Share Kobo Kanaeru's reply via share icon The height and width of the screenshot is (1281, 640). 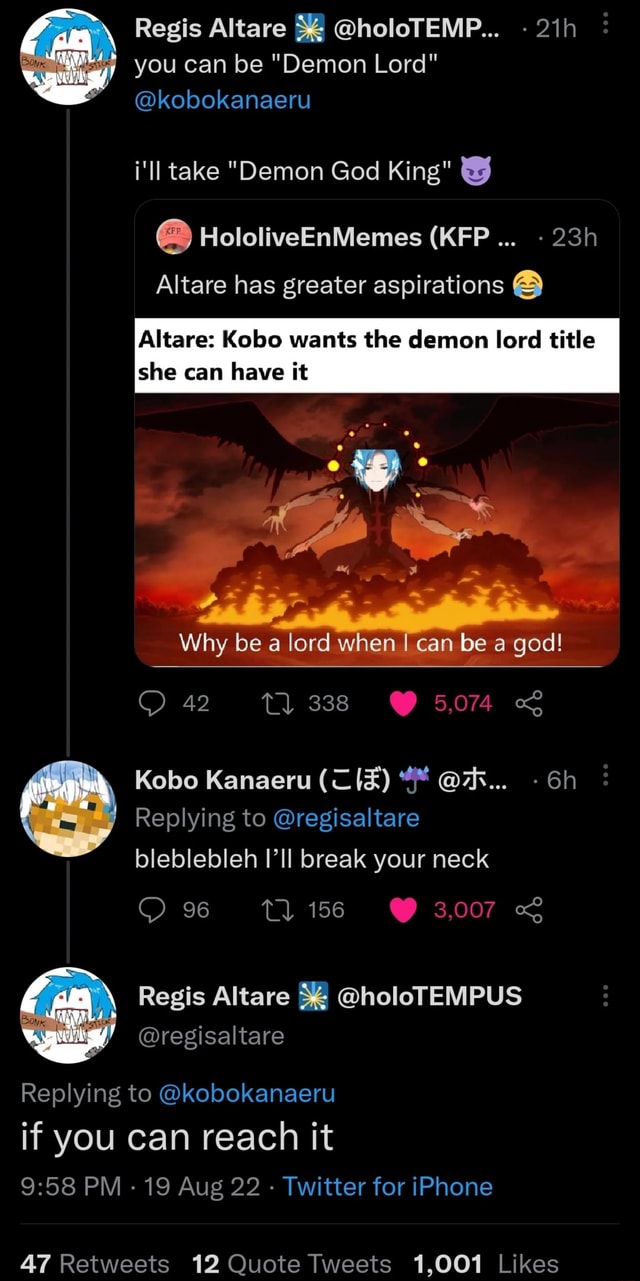click(531, 910)
